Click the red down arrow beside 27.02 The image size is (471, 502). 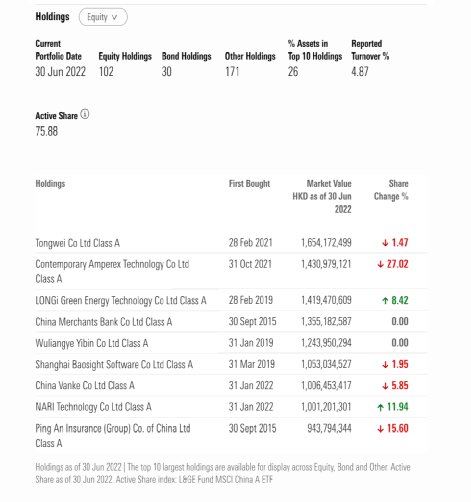tap(381, 264)
